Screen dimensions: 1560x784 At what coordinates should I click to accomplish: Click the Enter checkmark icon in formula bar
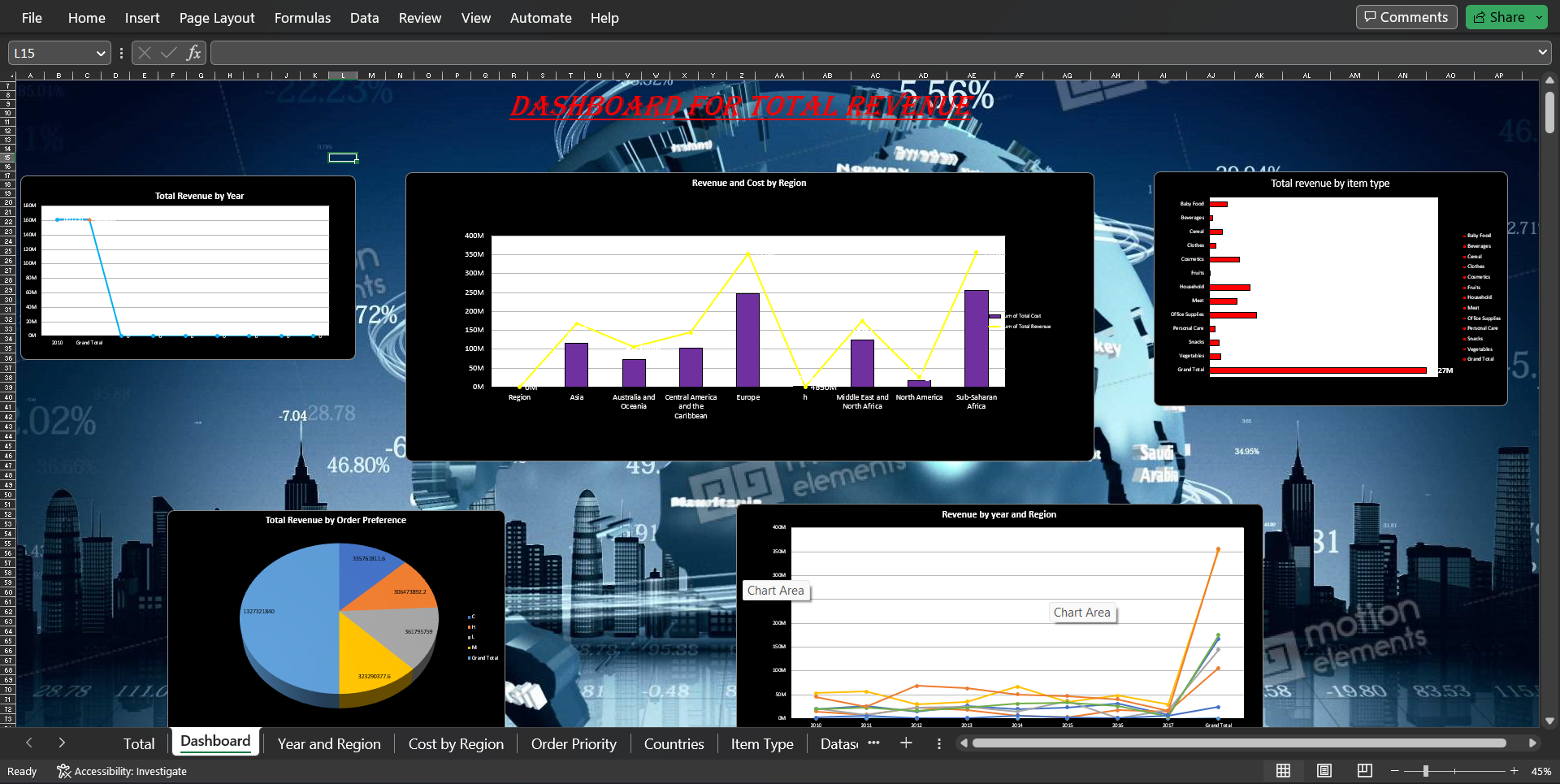pos(169,53)
